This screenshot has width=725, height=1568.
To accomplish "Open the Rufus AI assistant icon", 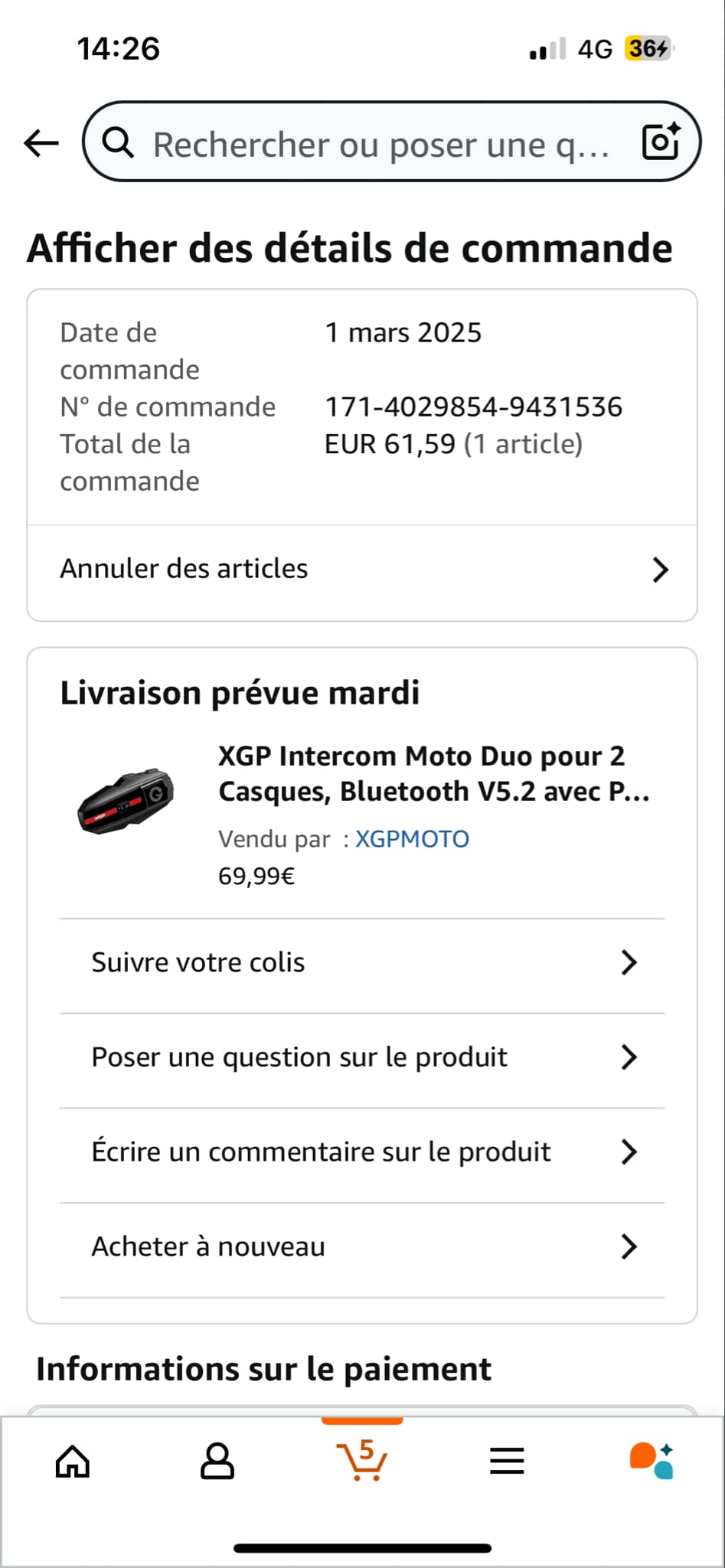I will click(x=652, y=1460).
